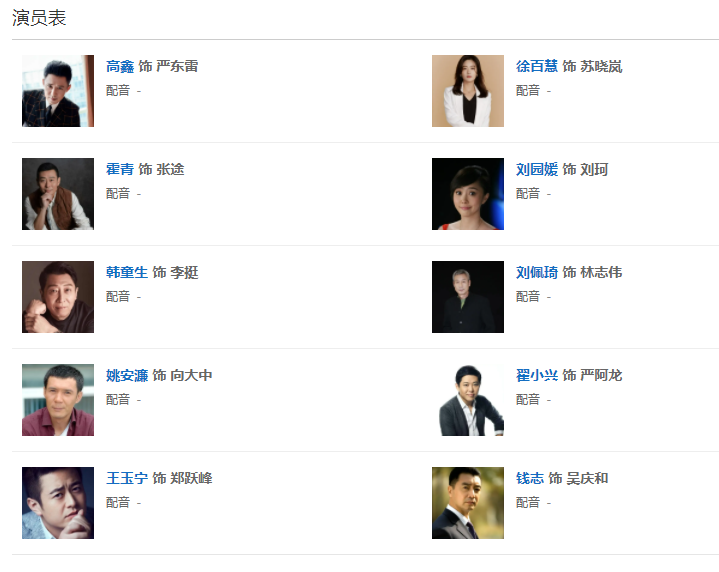The width and height of the screenshot is (719, 572).
Task: Open the 姚安濂 actor page link
Action: click(127, 376)
